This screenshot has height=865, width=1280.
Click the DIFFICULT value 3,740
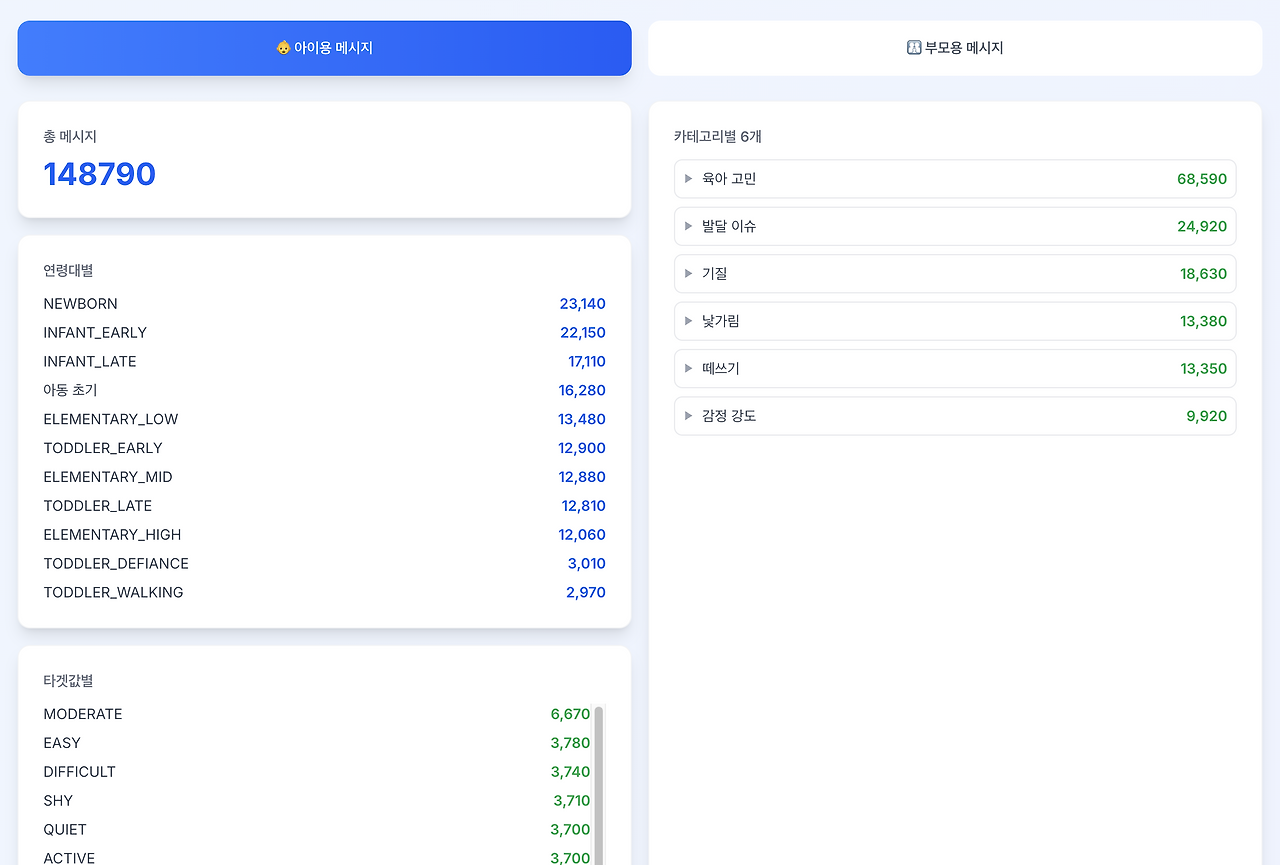[x=571, y=773]
